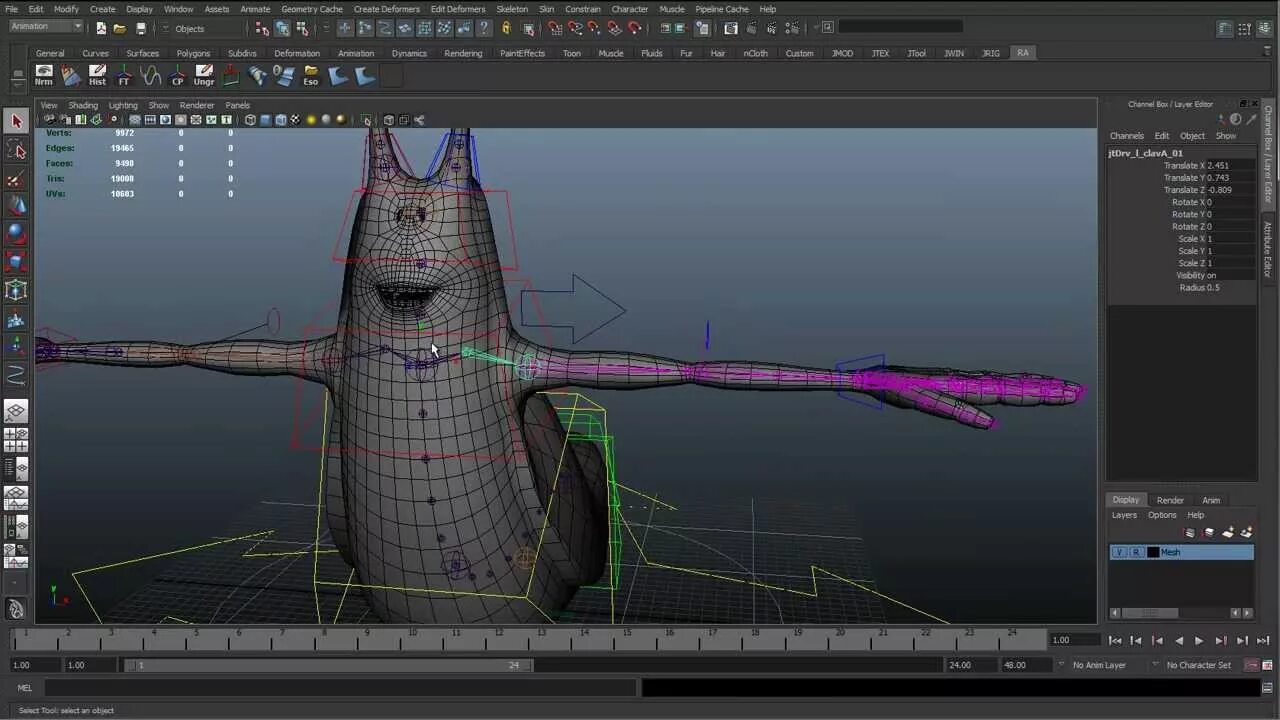Pick the Rotate sphere tool

[16, 234]
